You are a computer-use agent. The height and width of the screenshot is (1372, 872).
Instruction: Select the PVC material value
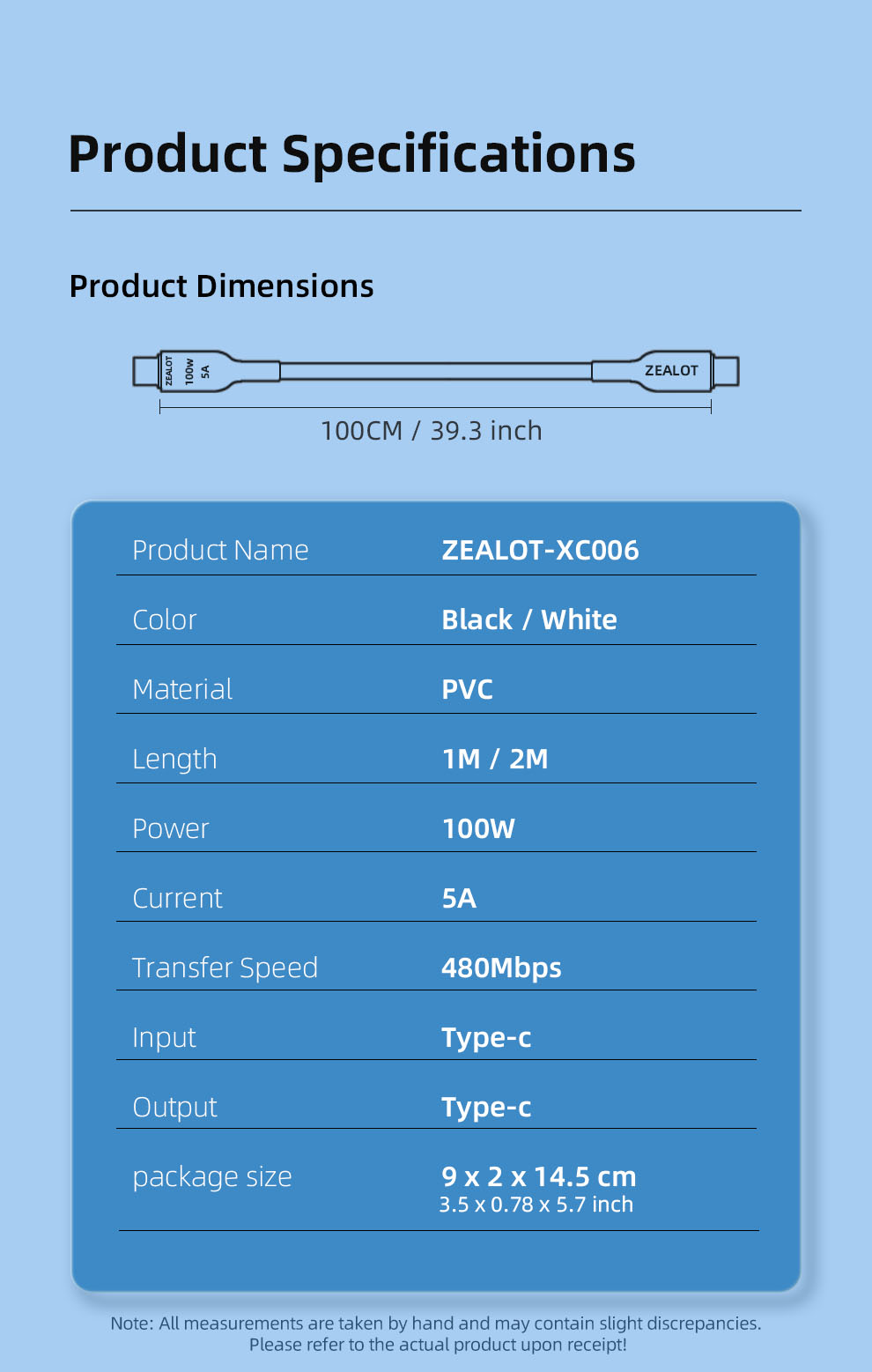pyautogui.click(x=467, y=689)
